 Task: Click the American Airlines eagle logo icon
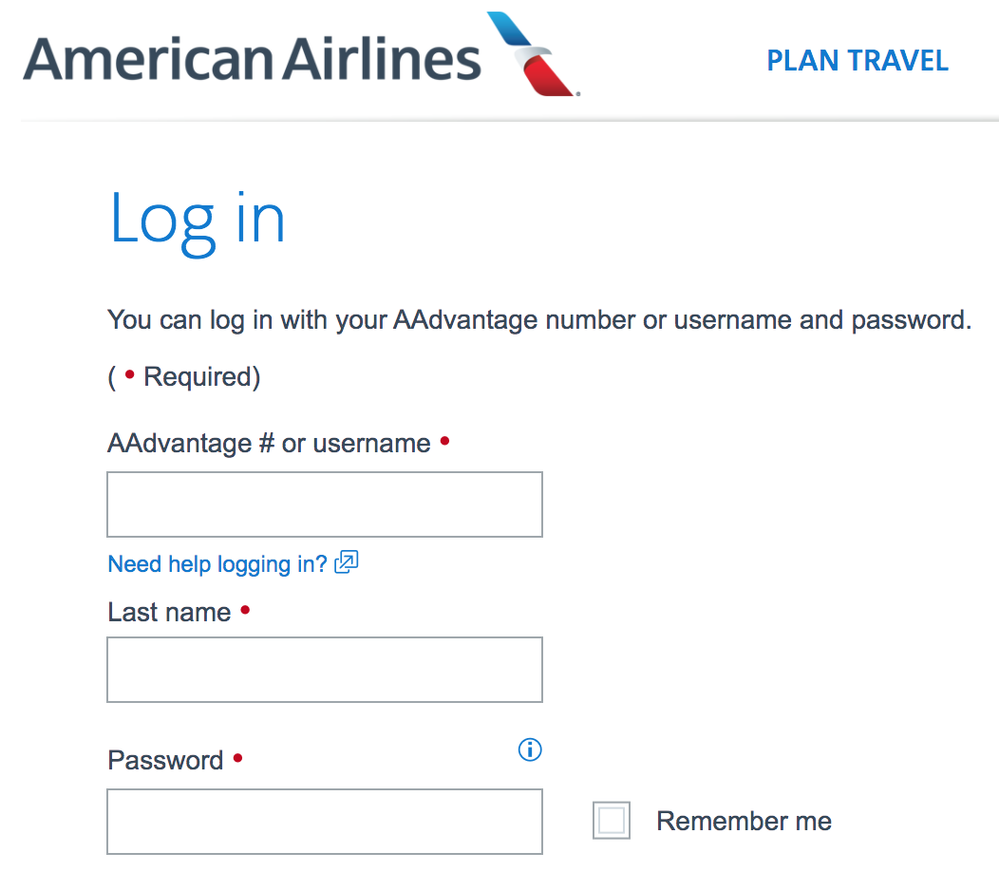point(534,54)
